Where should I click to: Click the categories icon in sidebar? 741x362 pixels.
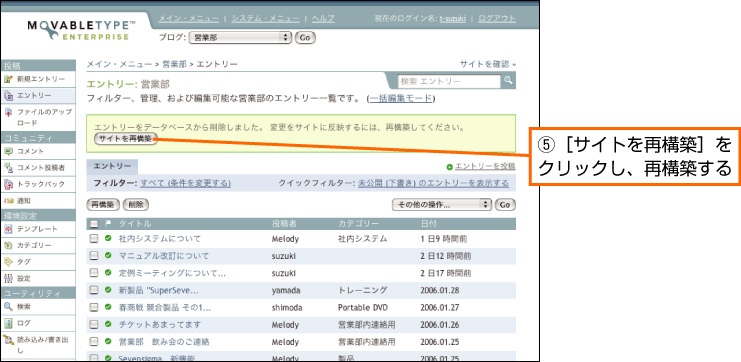coord(8,245)
